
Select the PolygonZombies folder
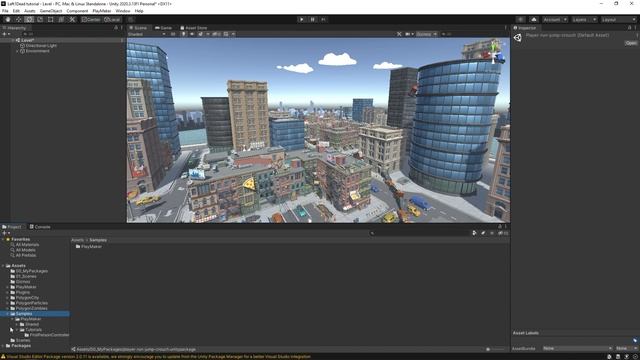pos(31,308)
